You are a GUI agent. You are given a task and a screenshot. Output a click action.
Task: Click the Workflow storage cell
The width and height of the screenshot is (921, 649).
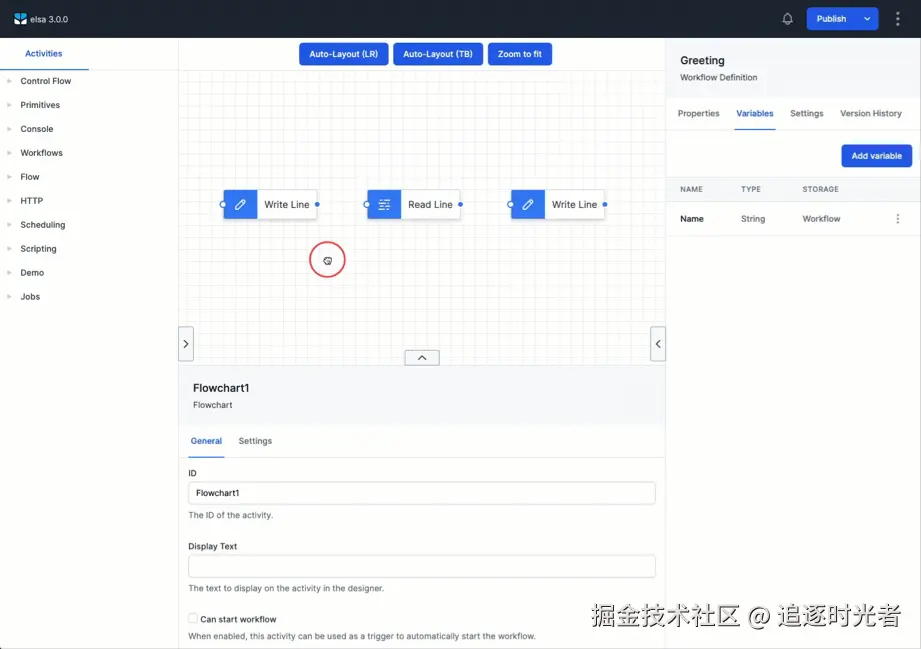[x=821, y=218]
